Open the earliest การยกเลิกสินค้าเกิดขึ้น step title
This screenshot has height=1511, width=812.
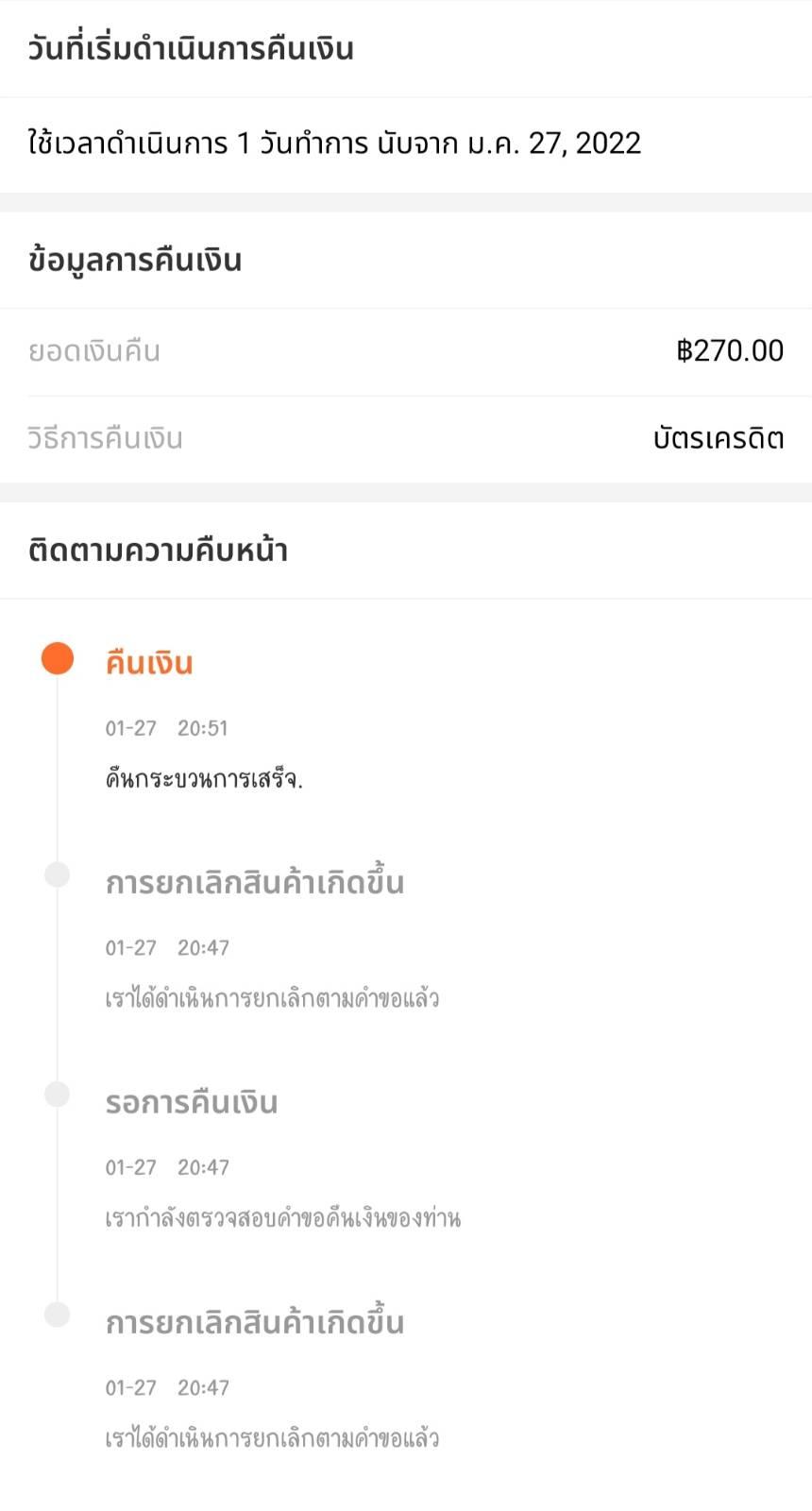pos(255,1323)
